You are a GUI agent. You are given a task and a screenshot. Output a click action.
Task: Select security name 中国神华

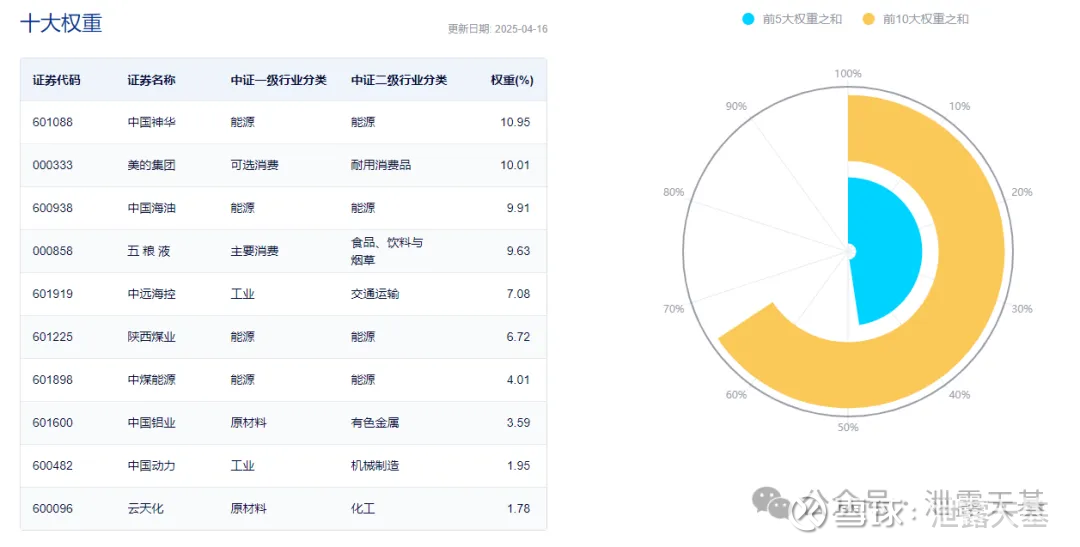point(152,122)
